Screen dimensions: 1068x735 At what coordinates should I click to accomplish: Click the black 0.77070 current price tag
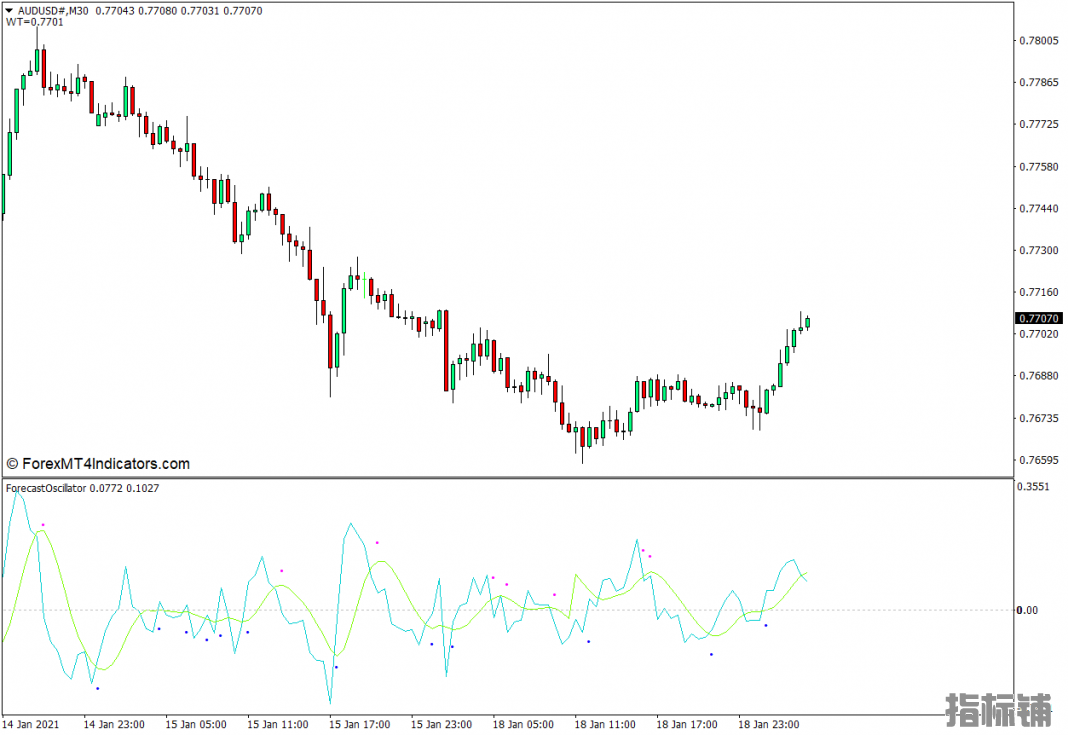click(1039, 318)
